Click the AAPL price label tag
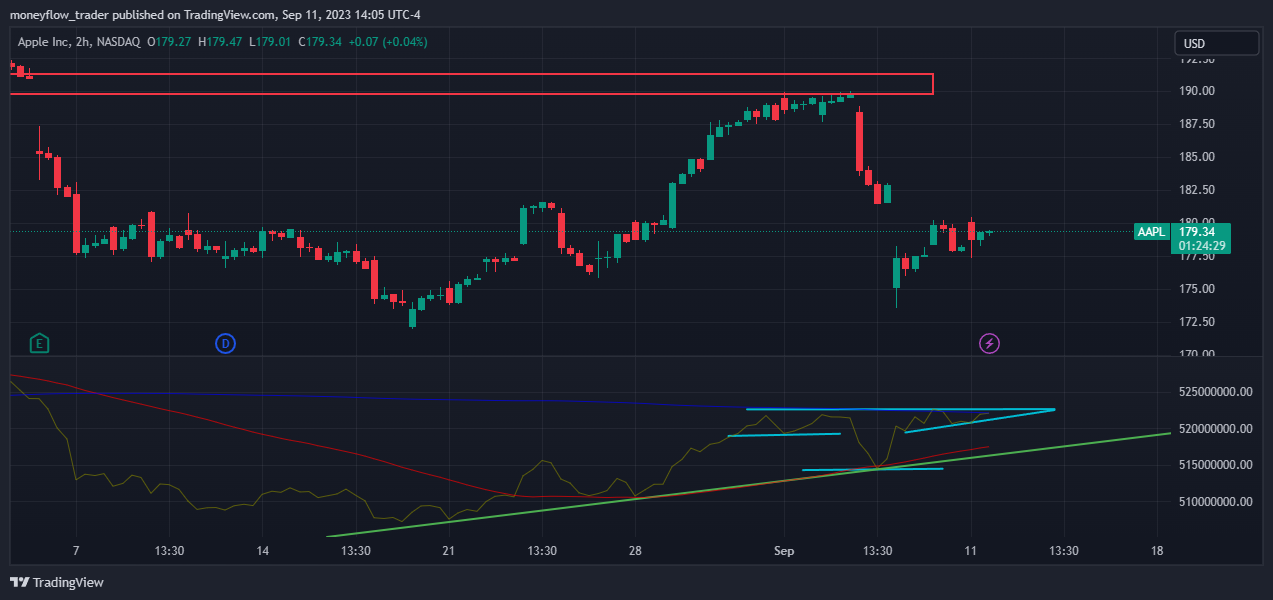1273x600 pixels. (x=1152, y=232)
